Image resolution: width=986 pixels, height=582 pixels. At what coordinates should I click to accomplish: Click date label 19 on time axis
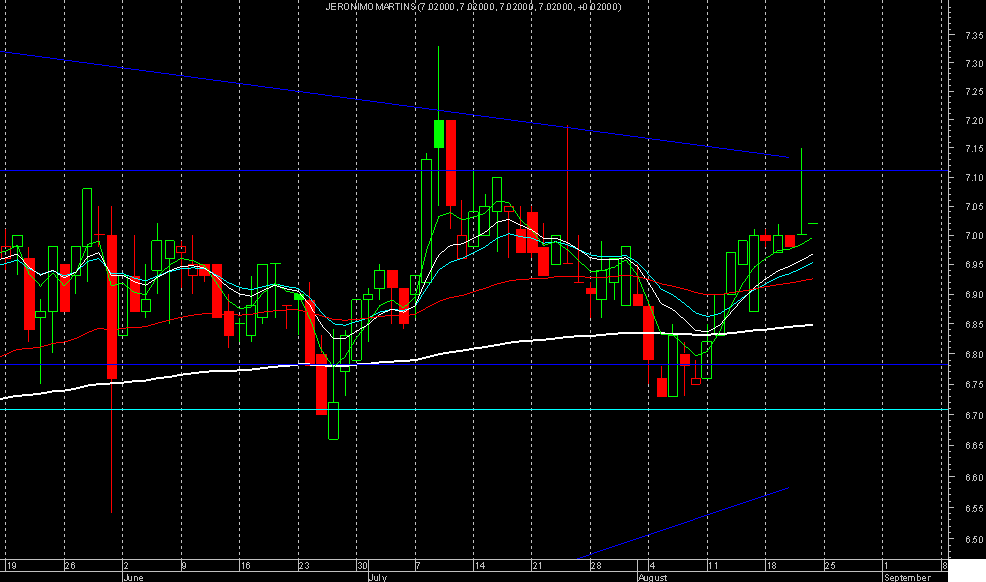click(x=11, y=566)
